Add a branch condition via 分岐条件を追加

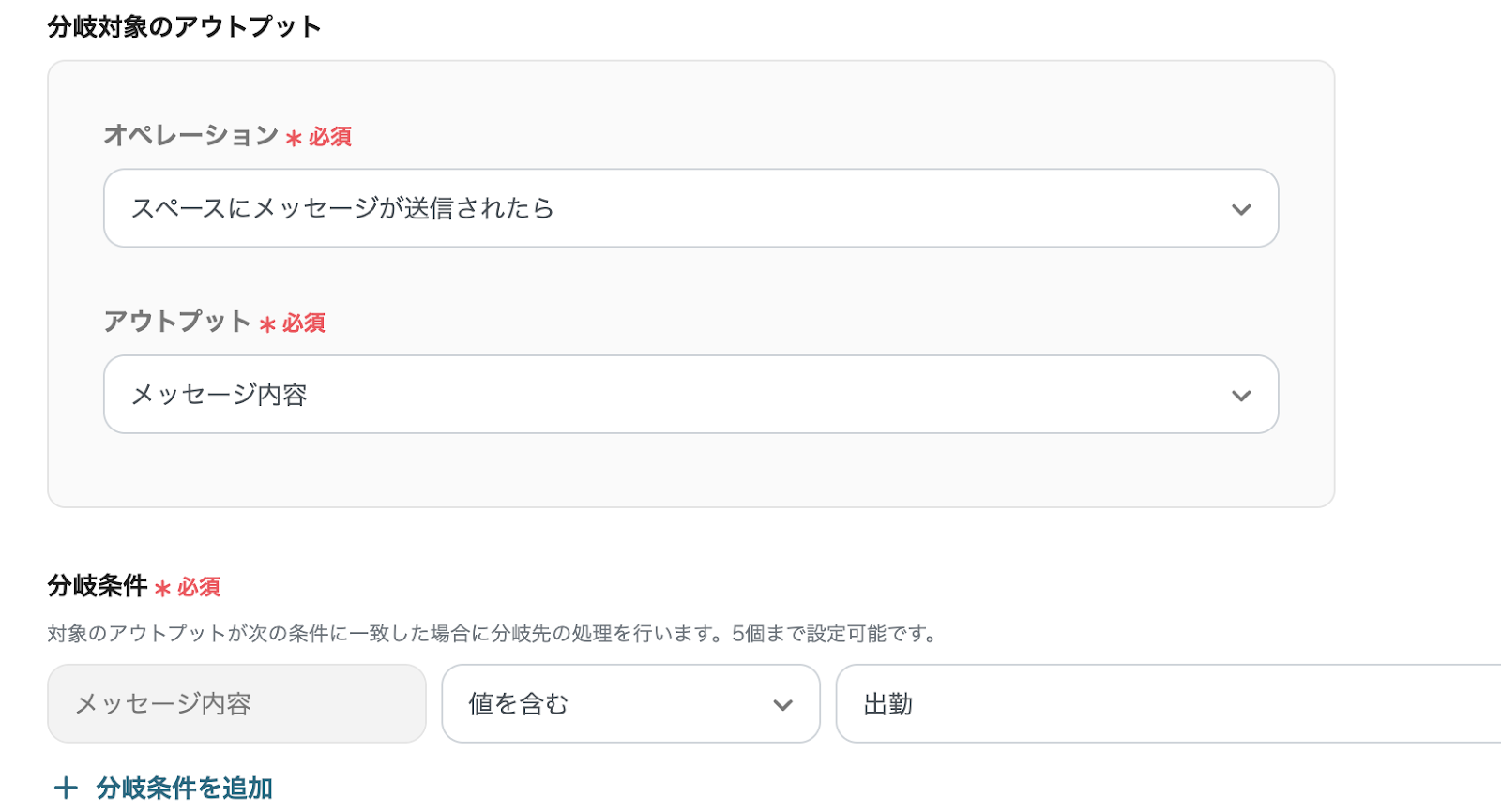pyautogui.click(x=184, y=788)
